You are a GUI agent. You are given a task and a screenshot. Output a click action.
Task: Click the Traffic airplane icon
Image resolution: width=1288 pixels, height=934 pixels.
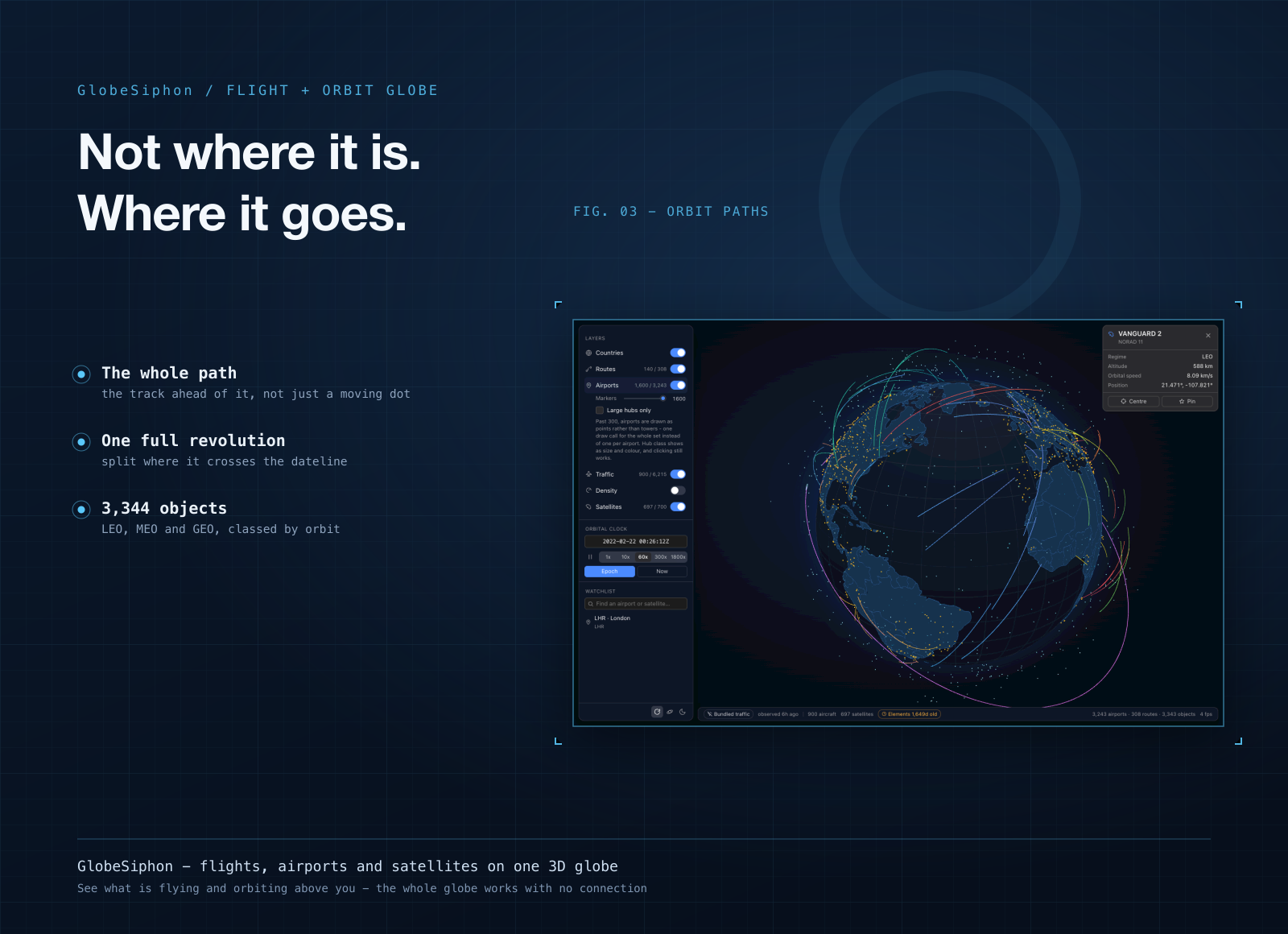pyautogui.click(x=588, y=474)
